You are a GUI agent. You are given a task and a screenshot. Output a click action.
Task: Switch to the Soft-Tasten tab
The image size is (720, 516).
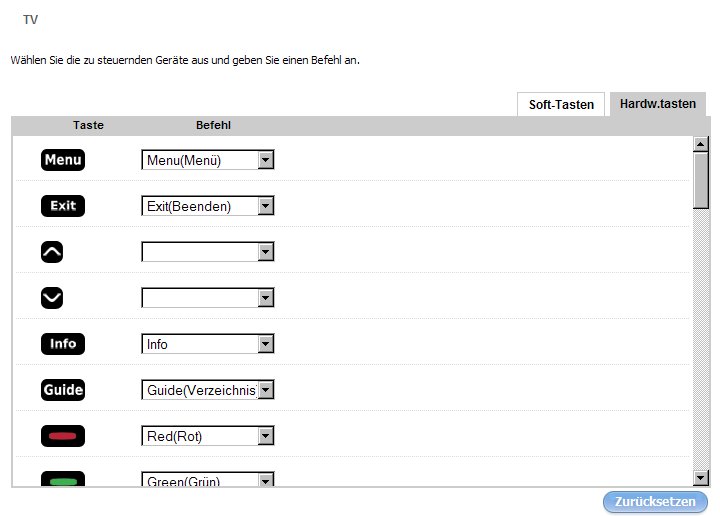pyautogui.click(x=561, y=104)
